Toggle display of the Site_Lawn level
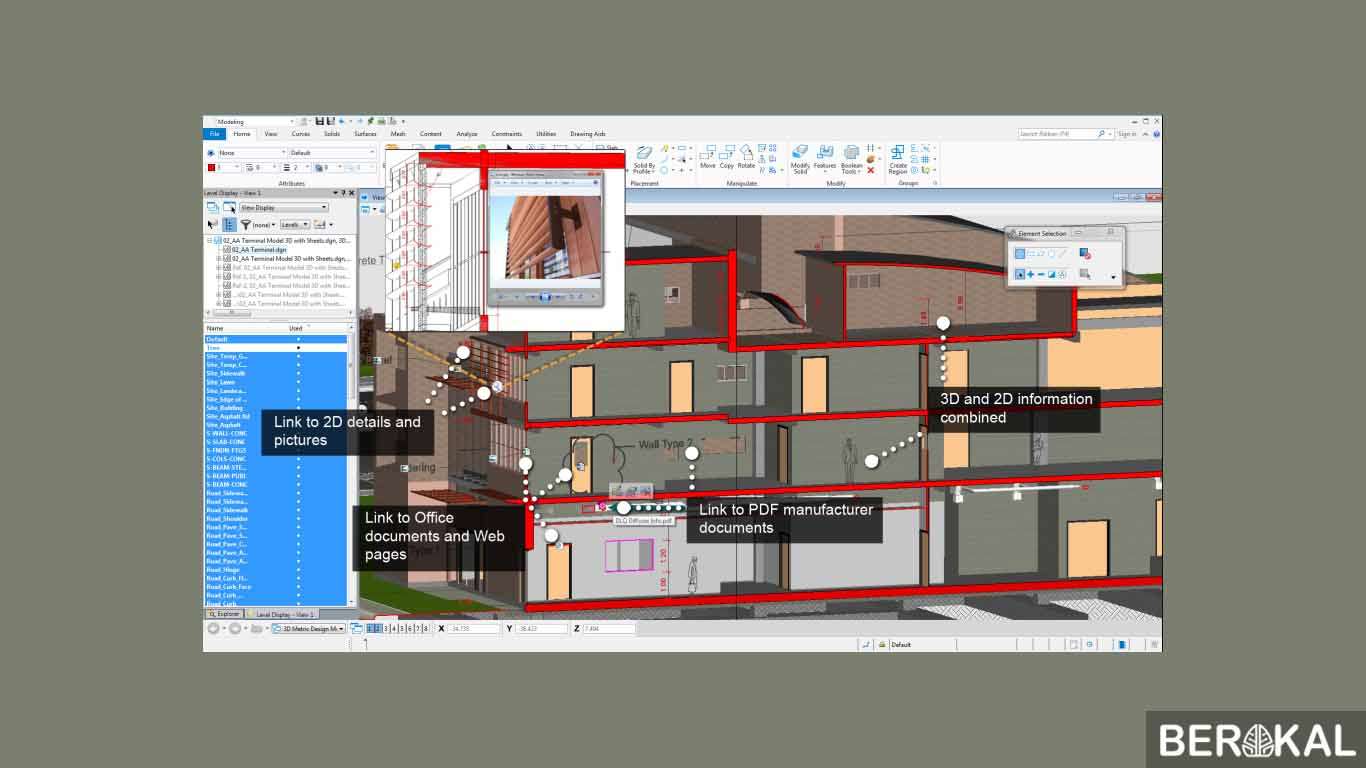Viewport: 1366px width, 768px height. coord(276,382)
